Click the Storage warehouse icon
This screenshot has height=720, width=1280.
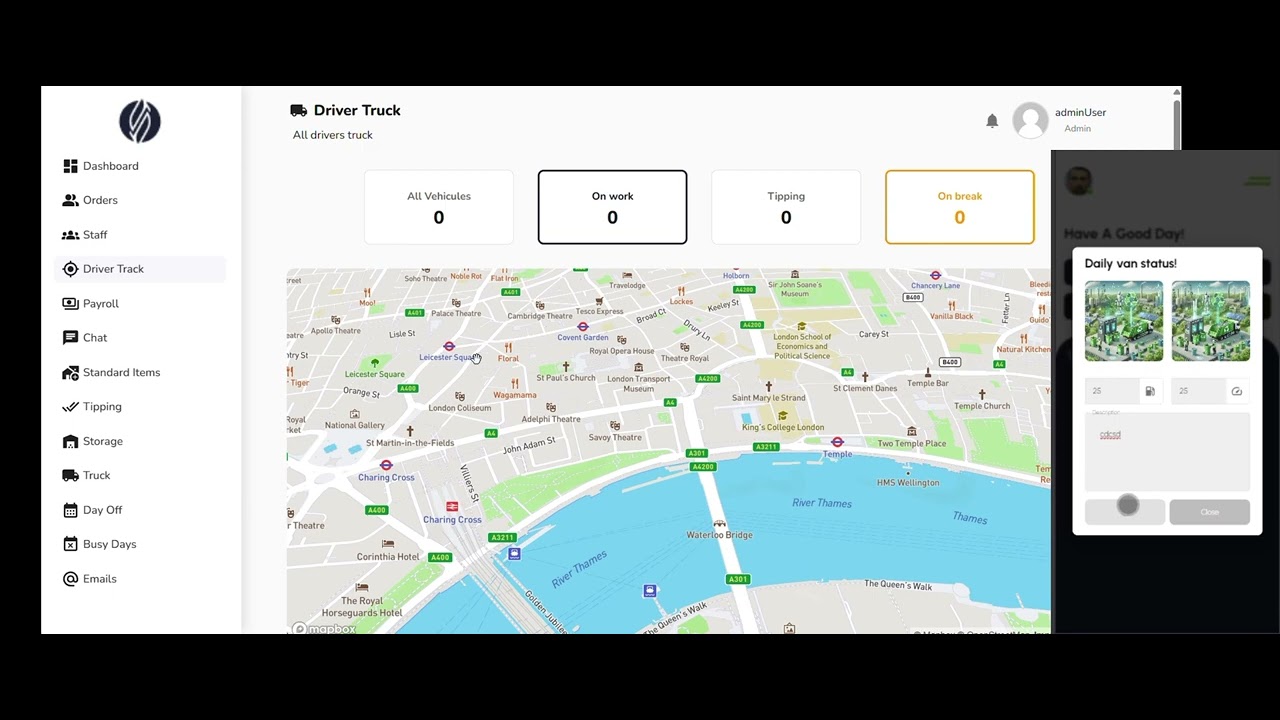(x=70, y=441)
